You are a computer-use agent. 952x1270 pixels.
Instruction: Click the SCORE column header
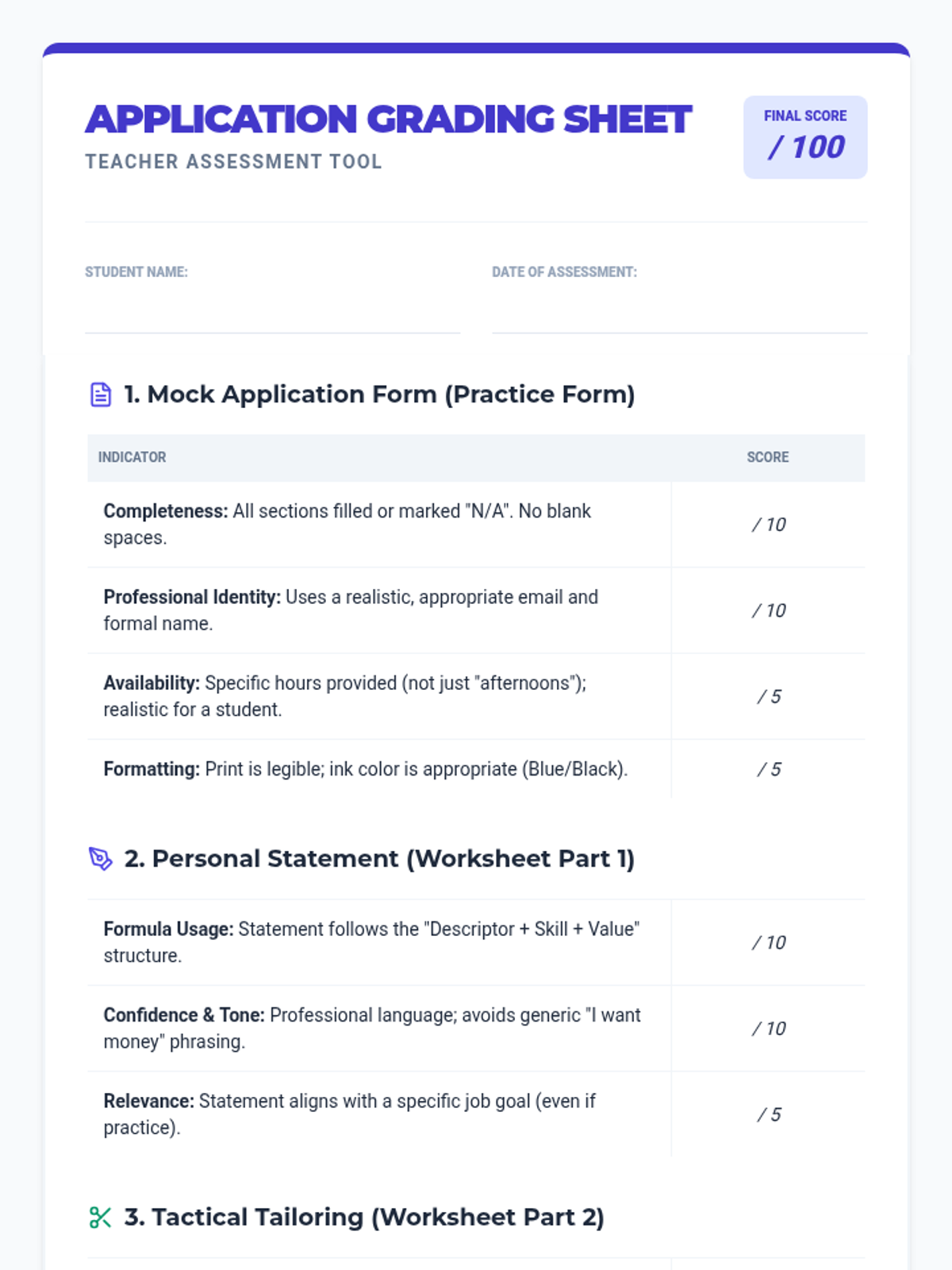point(767,457)
